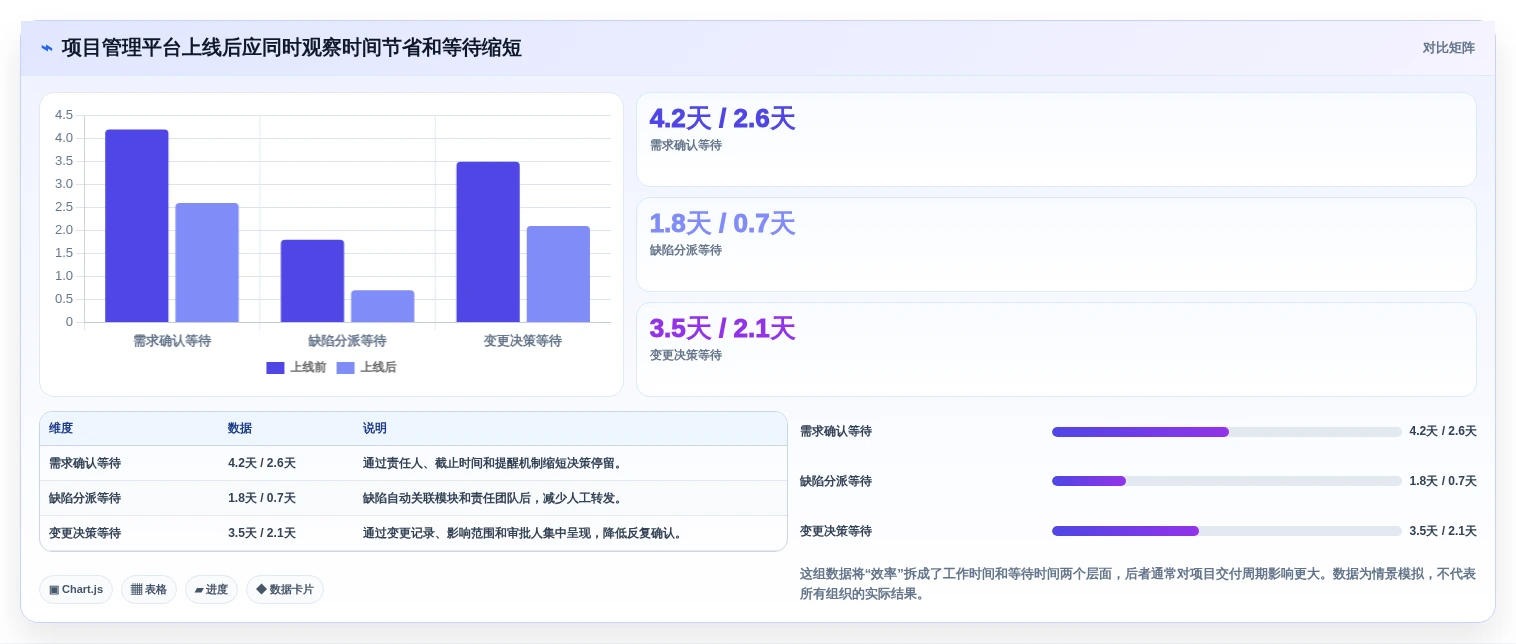
Task: Open the 4.2天 / 2.6天 data card
Action: point(1056,140)
